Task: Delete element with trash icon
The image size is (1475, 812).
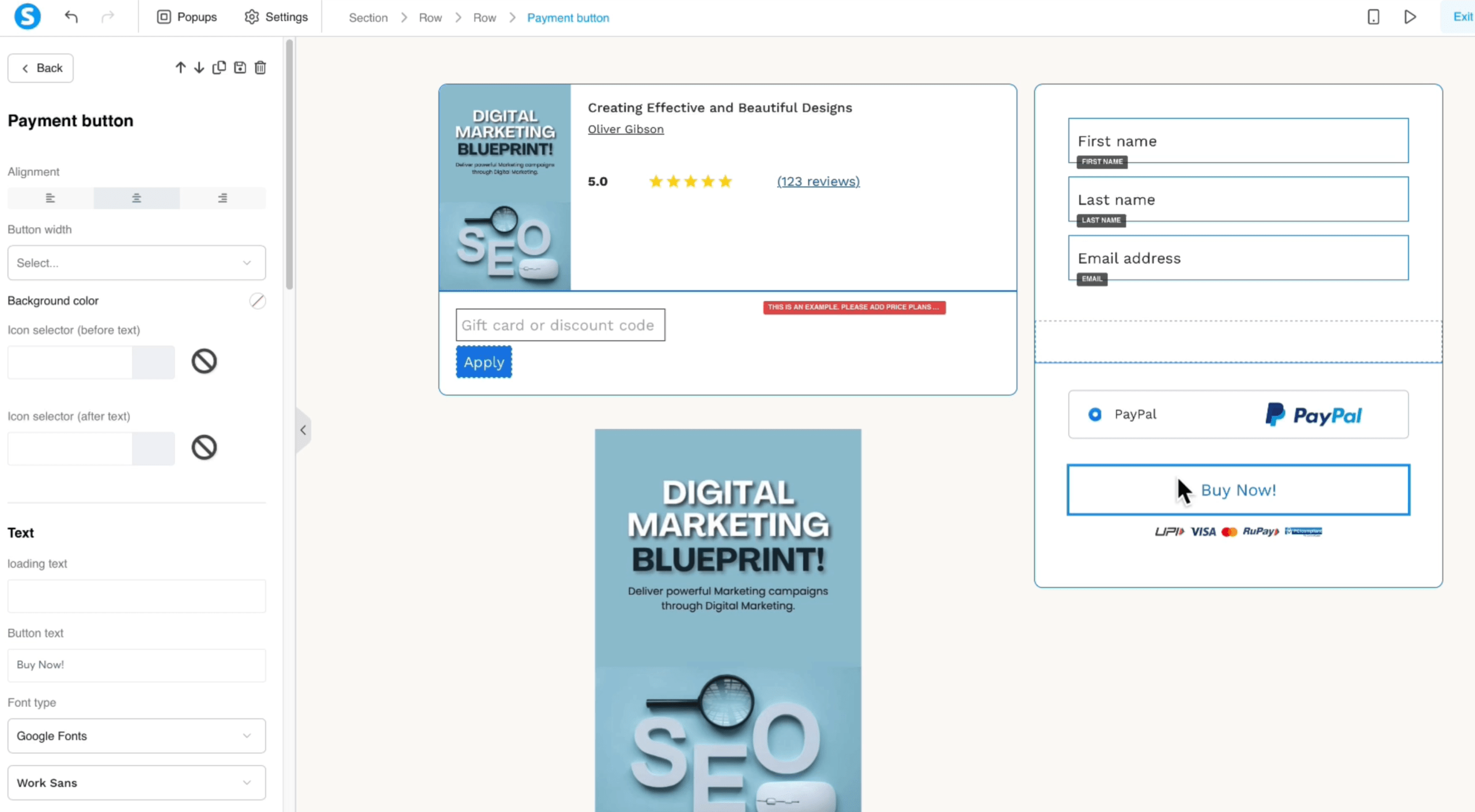Action: (x=260, y=68)
